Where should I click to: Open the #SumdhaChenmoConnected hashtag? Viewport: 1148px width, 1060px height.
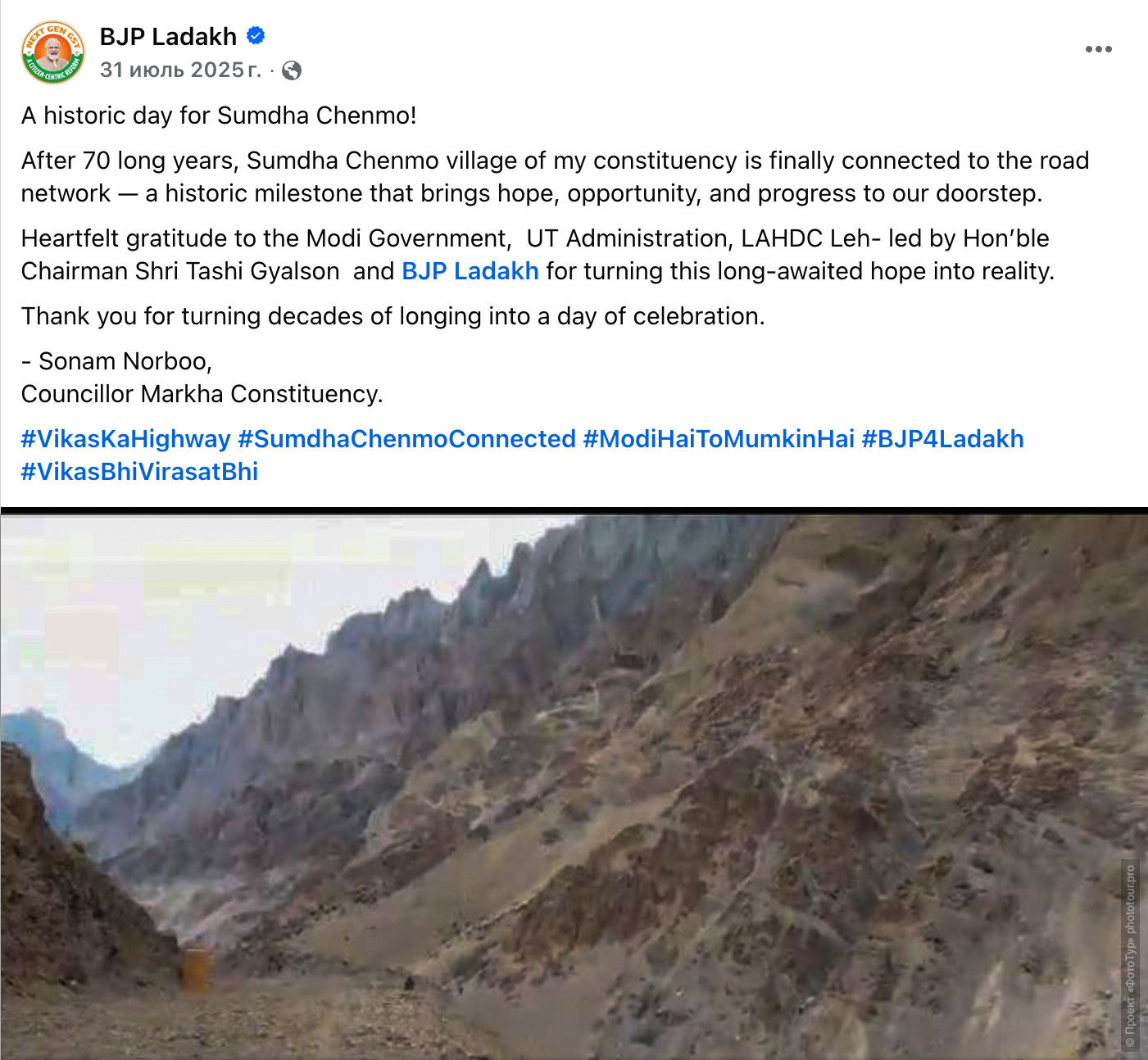pos(407,439)
